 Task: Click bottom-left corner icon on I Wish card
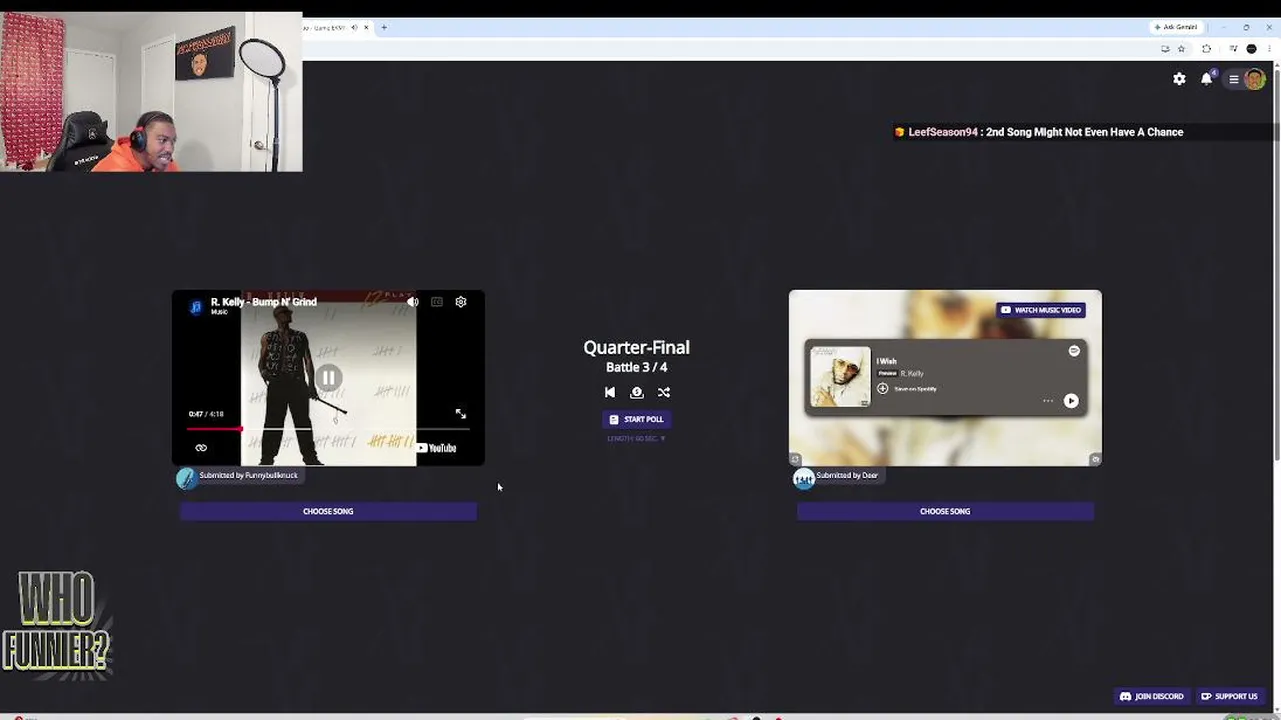point(795,460)
